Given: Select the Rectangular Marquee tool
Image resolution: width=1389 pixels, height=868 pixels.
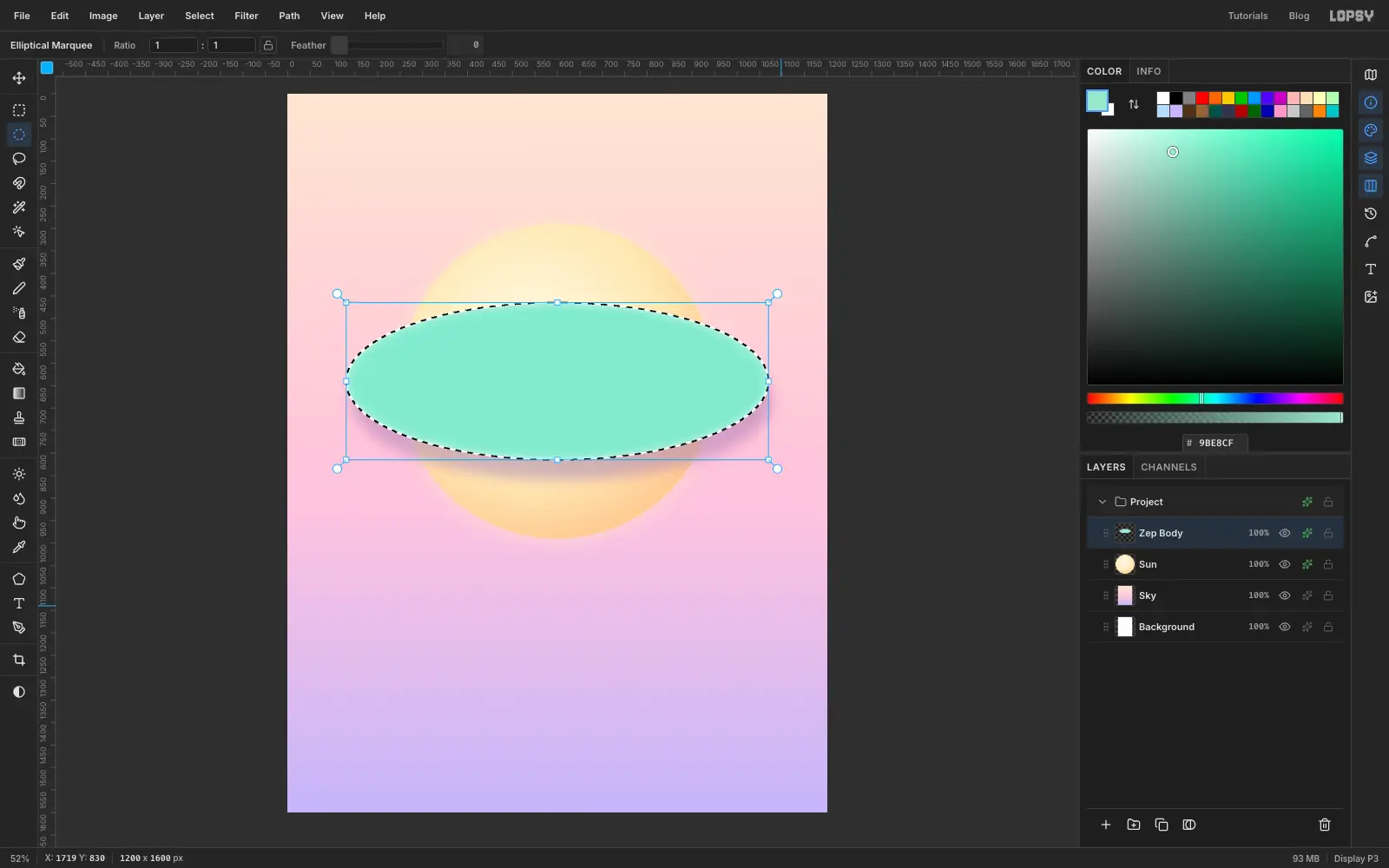Looking at the screenshot, I should 19,110.
